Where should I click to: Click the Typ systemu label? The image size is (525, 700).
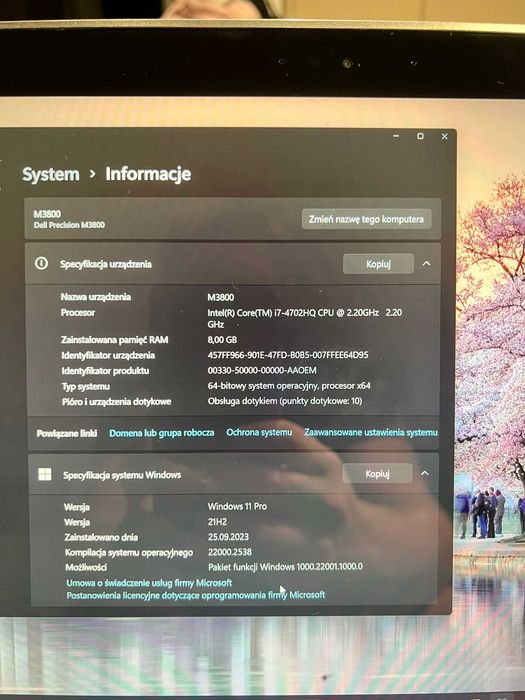[86, 386]
